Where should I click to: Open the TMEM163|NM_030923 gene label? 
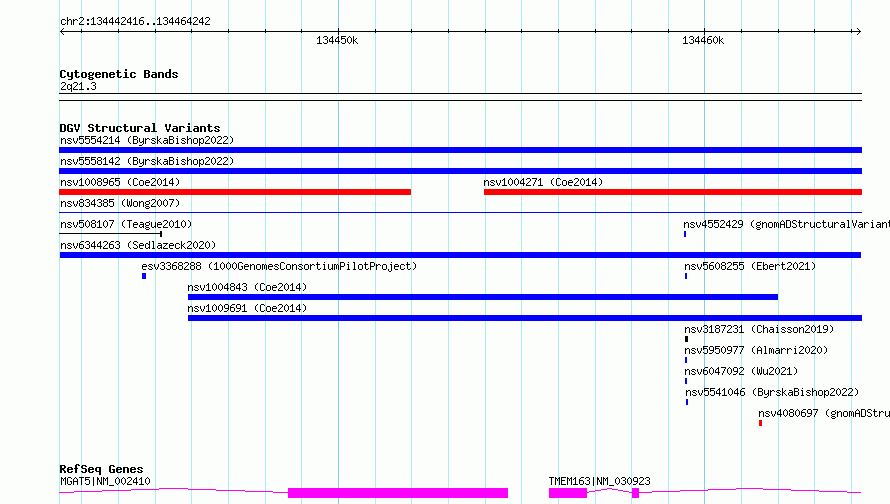(599, 481)
